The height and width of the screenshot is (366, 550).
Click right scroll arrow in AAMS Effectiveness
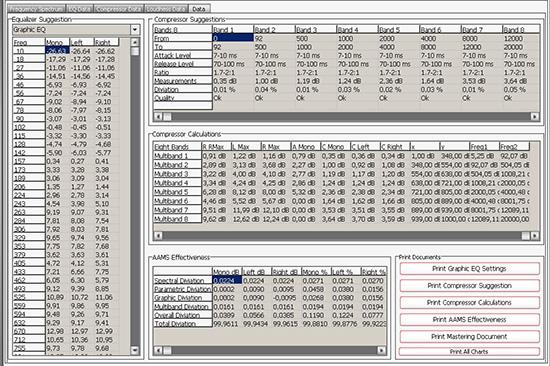click(x=382, y=350)
